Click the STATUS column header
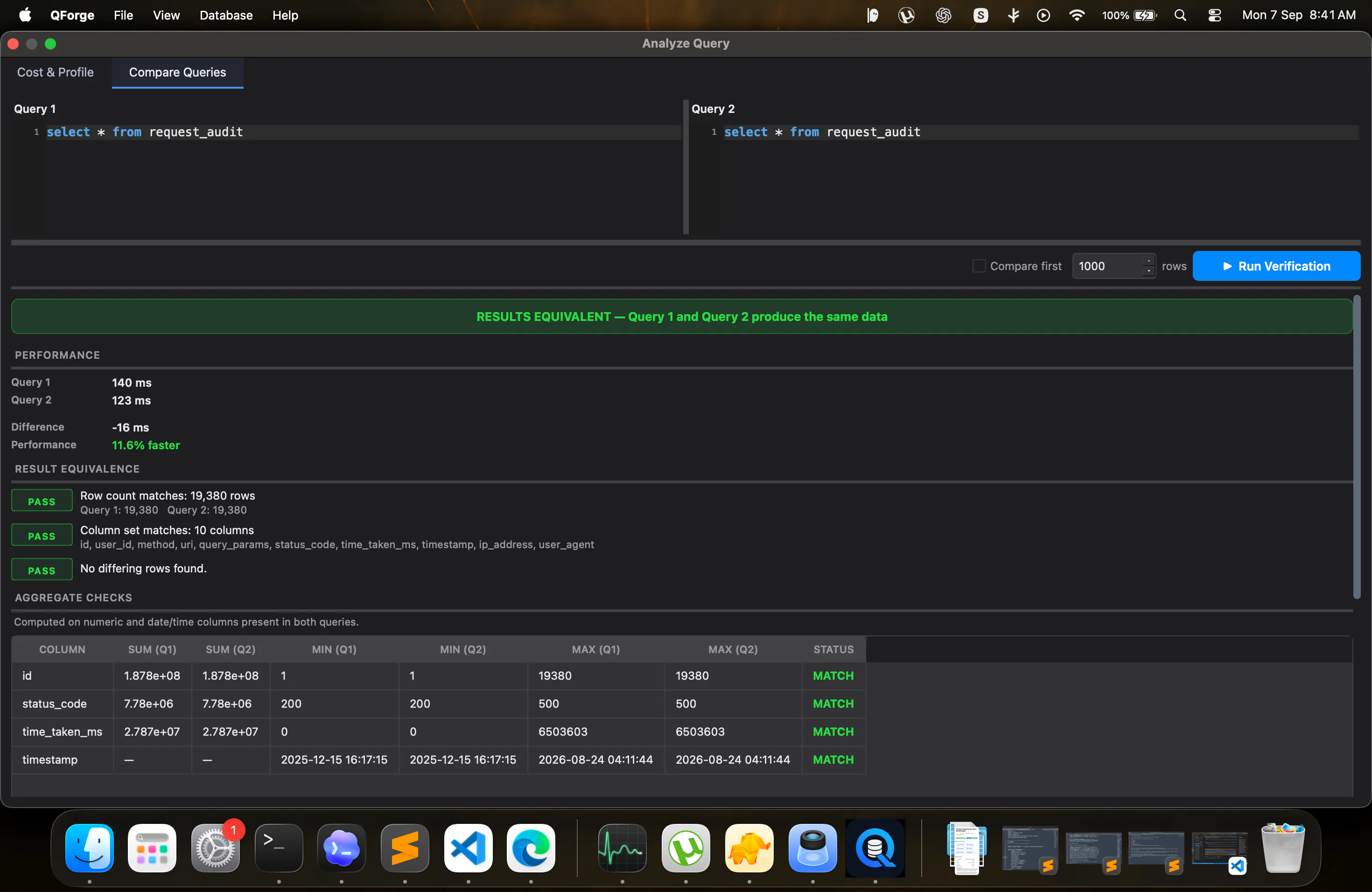1372x892 pixels. coord(833,649)
